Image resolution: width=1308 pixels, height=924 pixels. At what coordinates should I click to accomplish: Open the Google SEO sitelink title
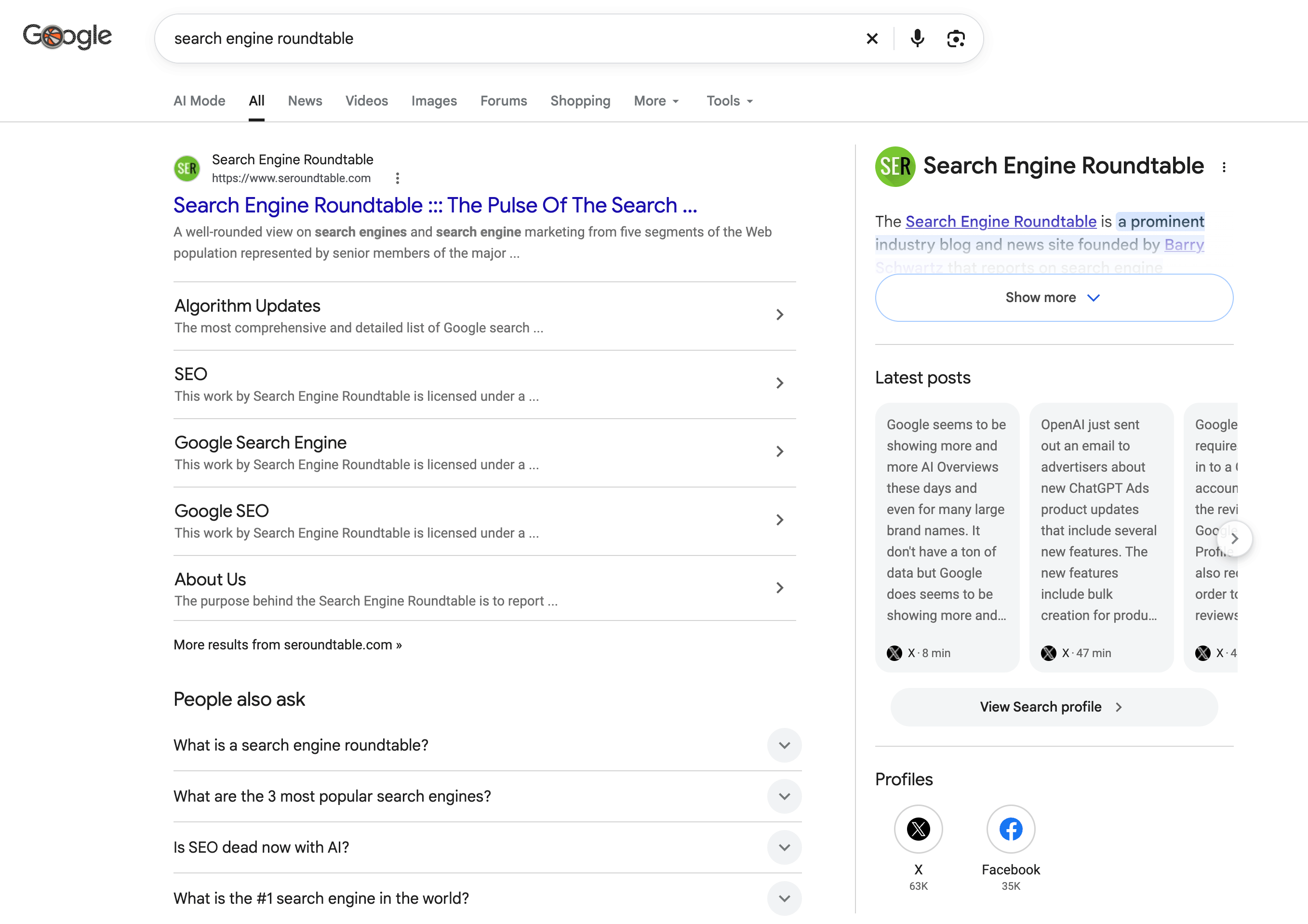(222, 511)
